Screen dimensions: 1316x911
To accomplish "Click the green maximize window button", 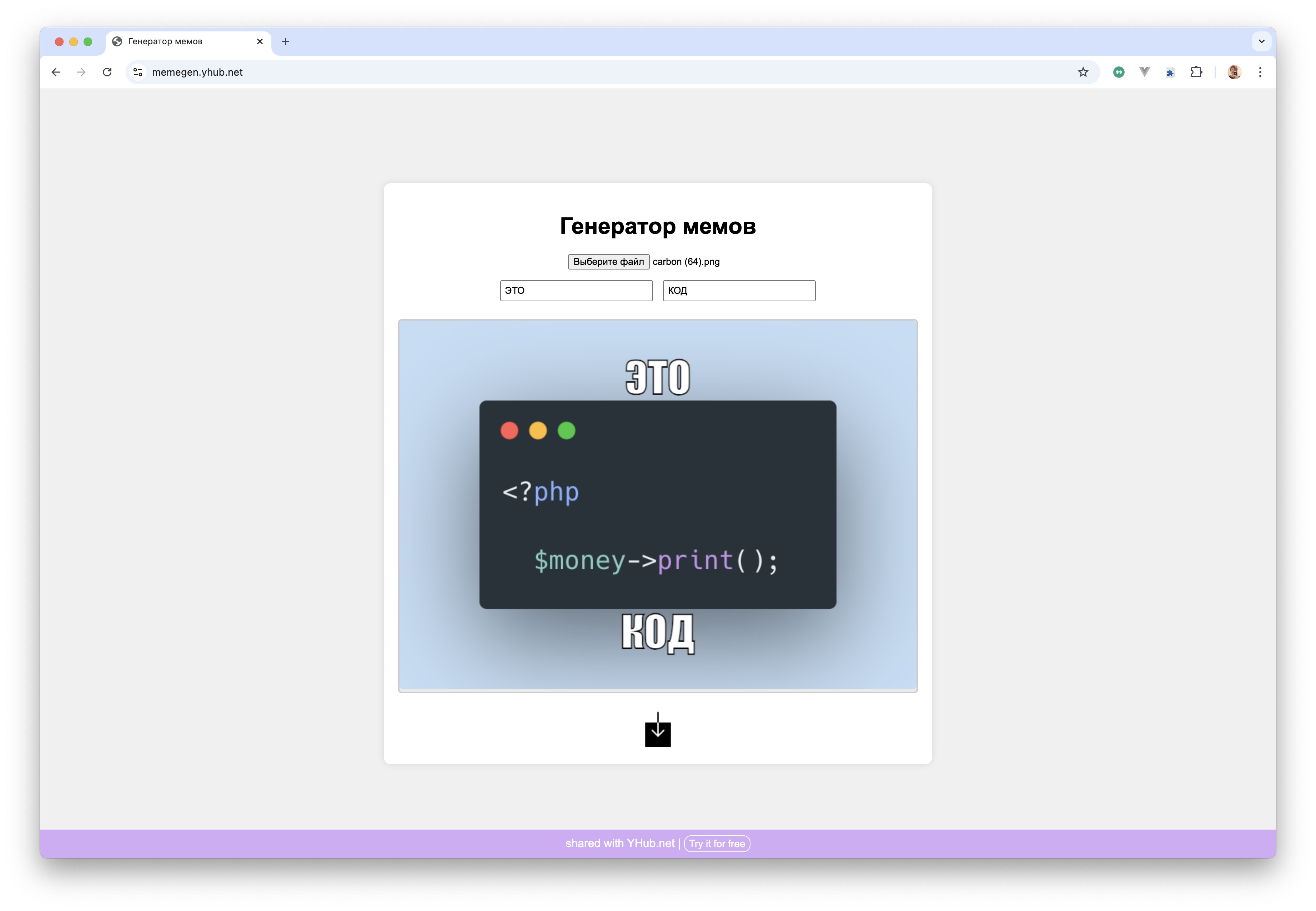I will coord(88,42).
